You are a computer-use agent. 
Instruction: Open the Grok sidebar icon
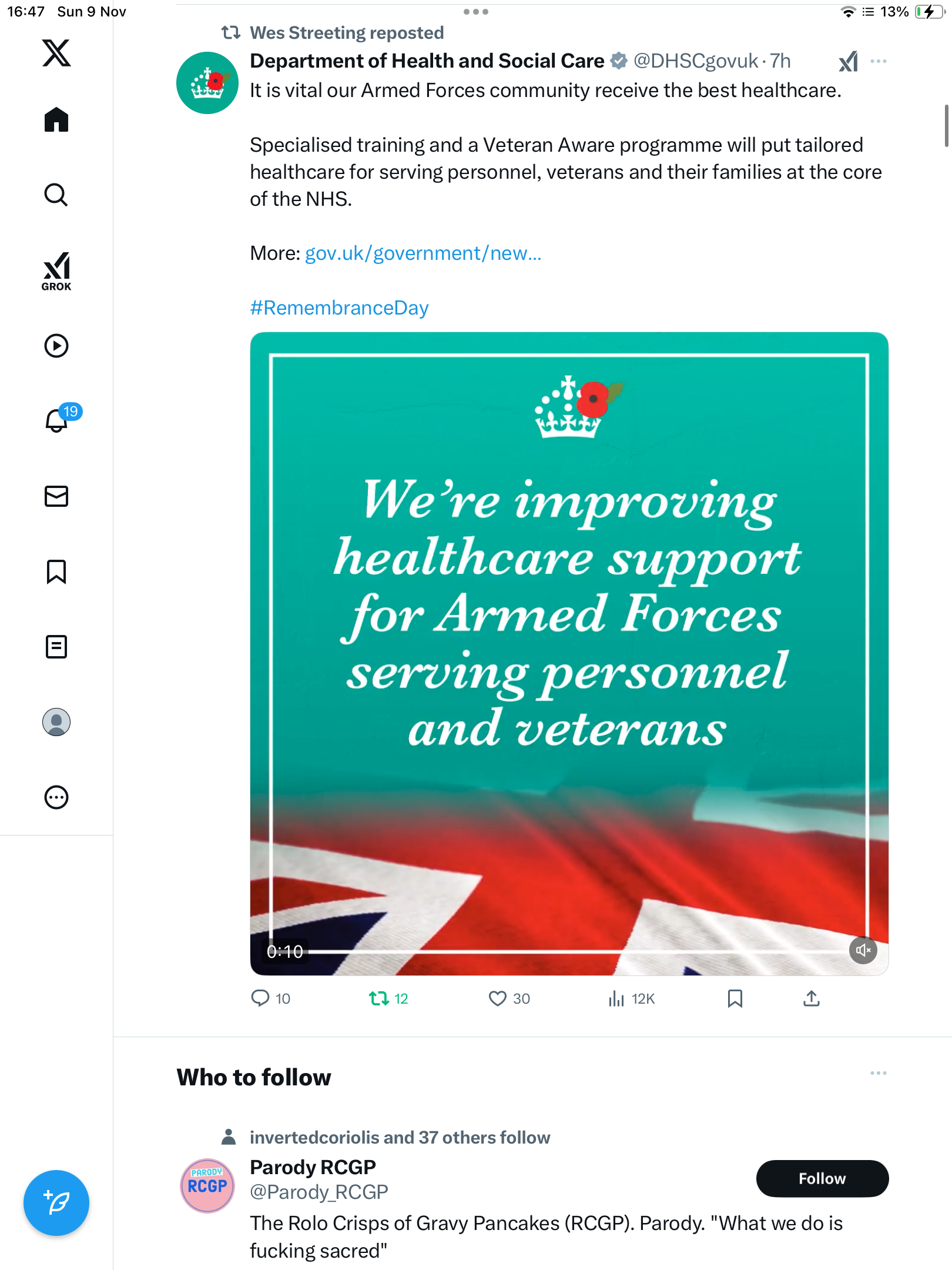coord(56,271)
